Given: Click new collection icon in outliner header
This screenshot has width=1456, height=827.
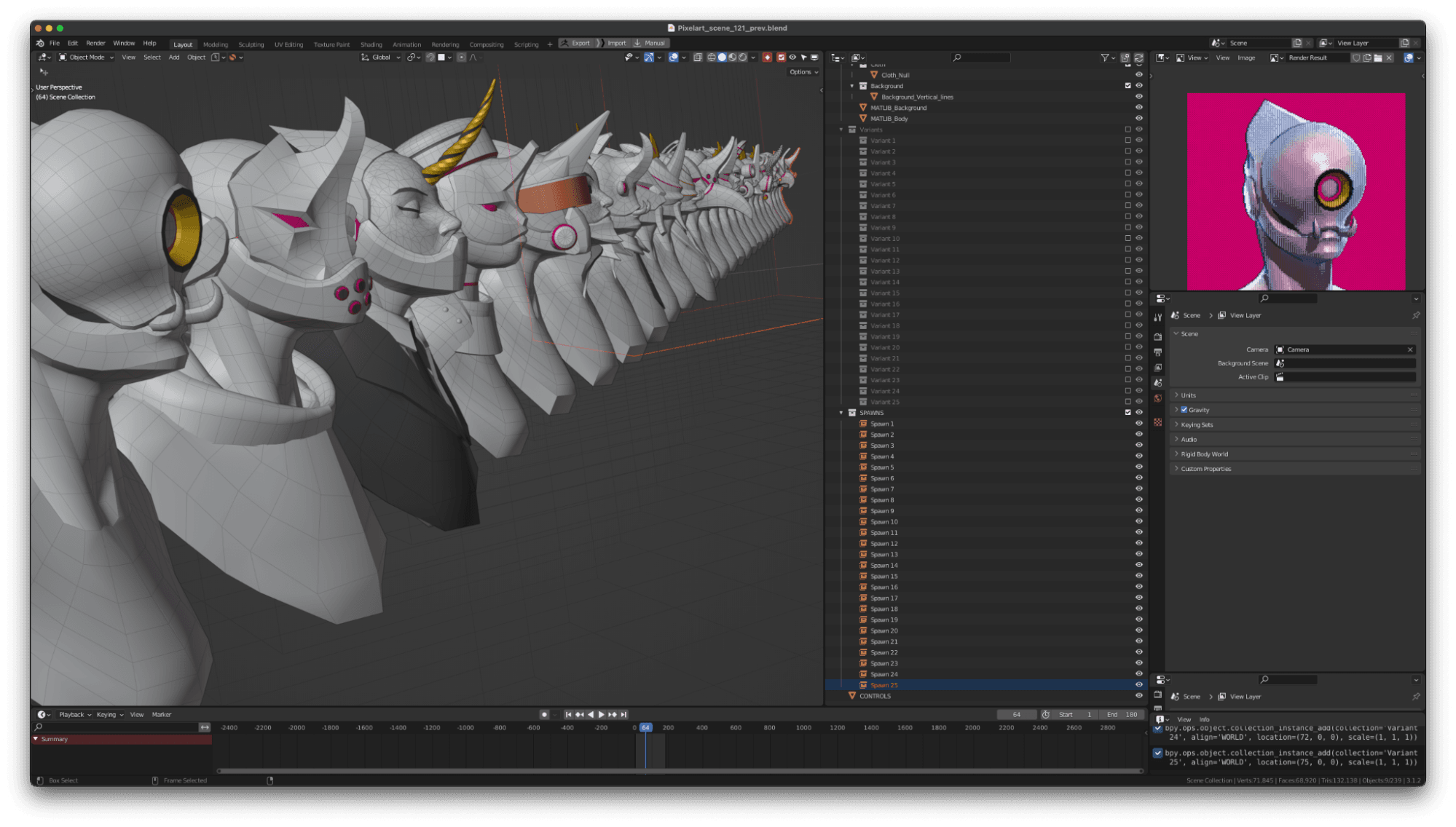Looking at the screenshot, I should point(1125,58).
